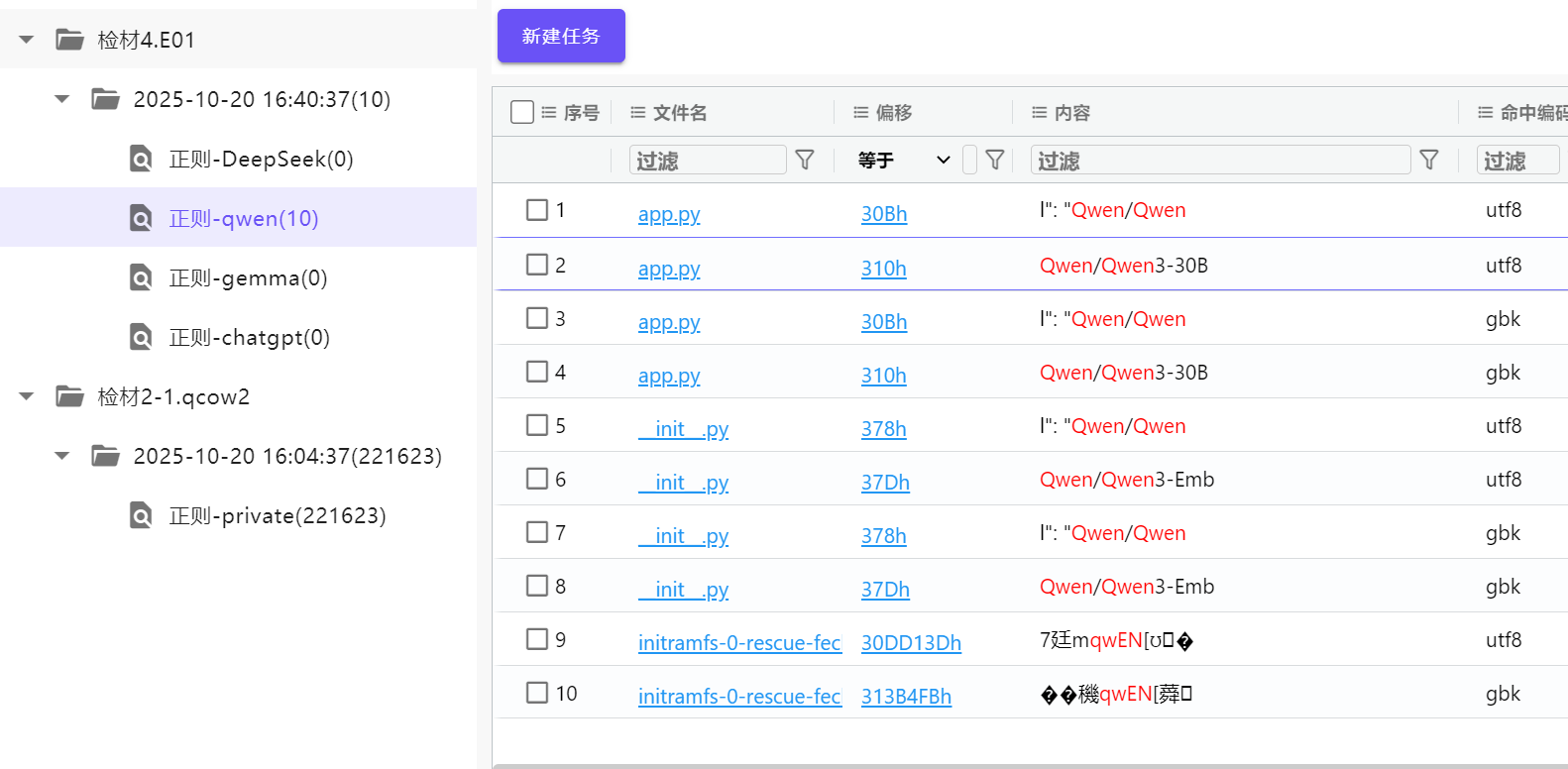The image size is (1568, 769).
Task: Click the 内容 filter input field
Action: pyautogui.click(x=1221, y=160)
